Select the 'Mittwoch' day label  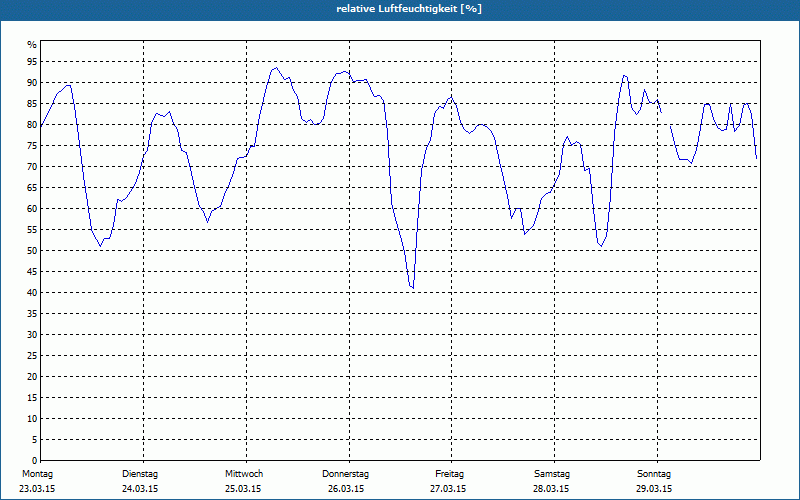244,474
